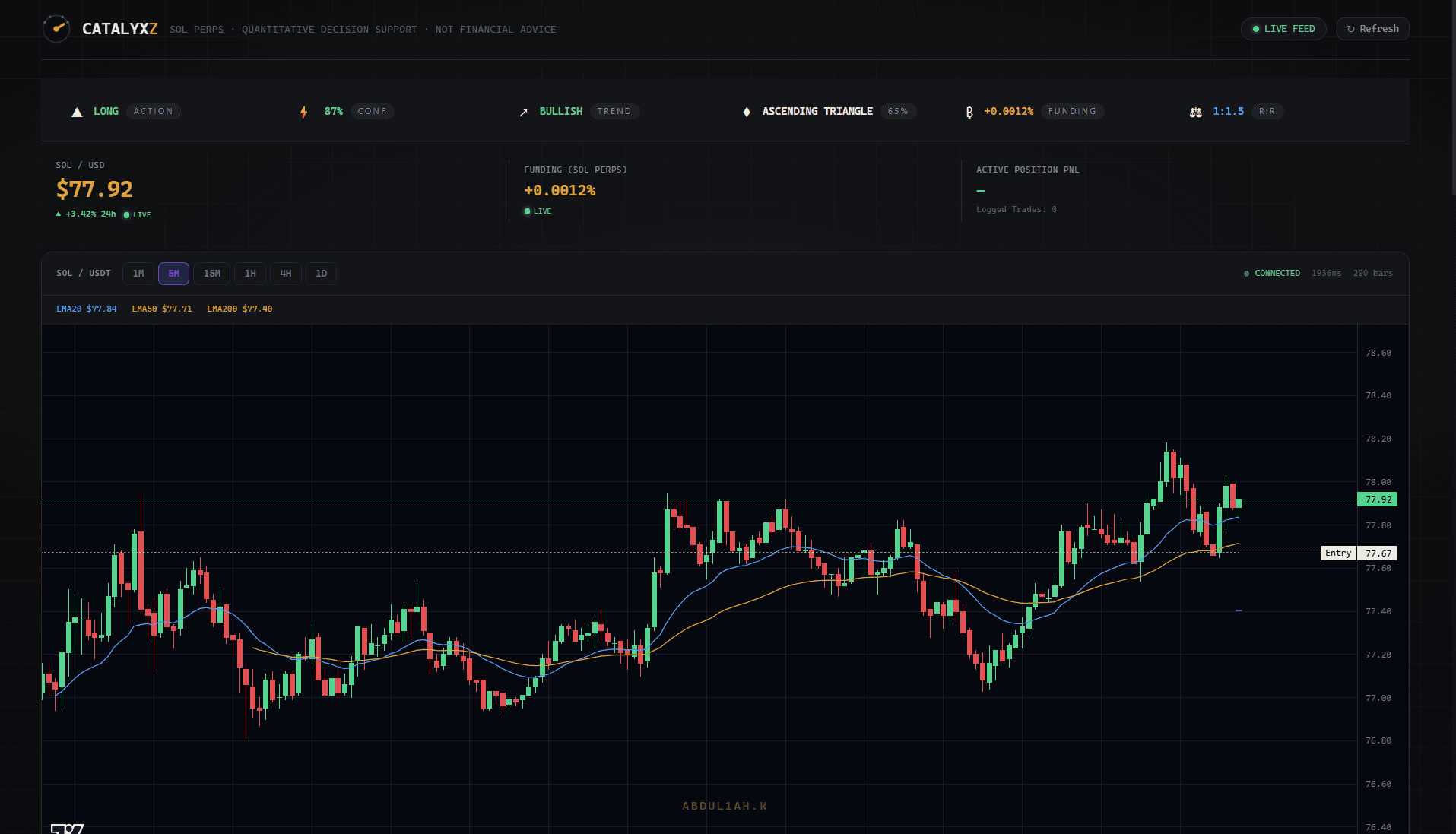Select the 15M timeframe tab
1456x834 pixels.
coord(212,274)
